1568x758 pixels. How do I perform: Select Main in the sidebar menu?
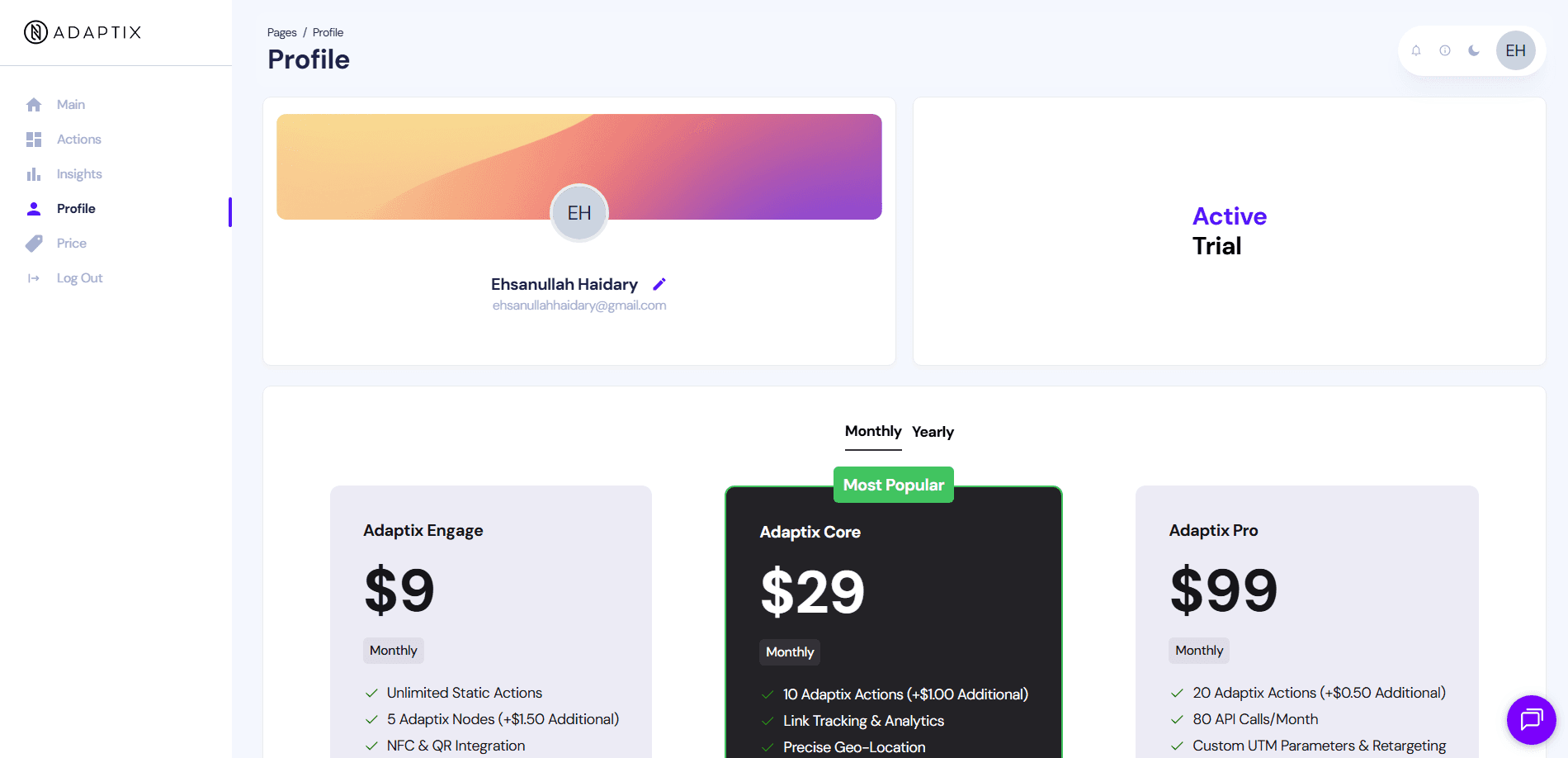pyautogui.click(x=70, y=104)
